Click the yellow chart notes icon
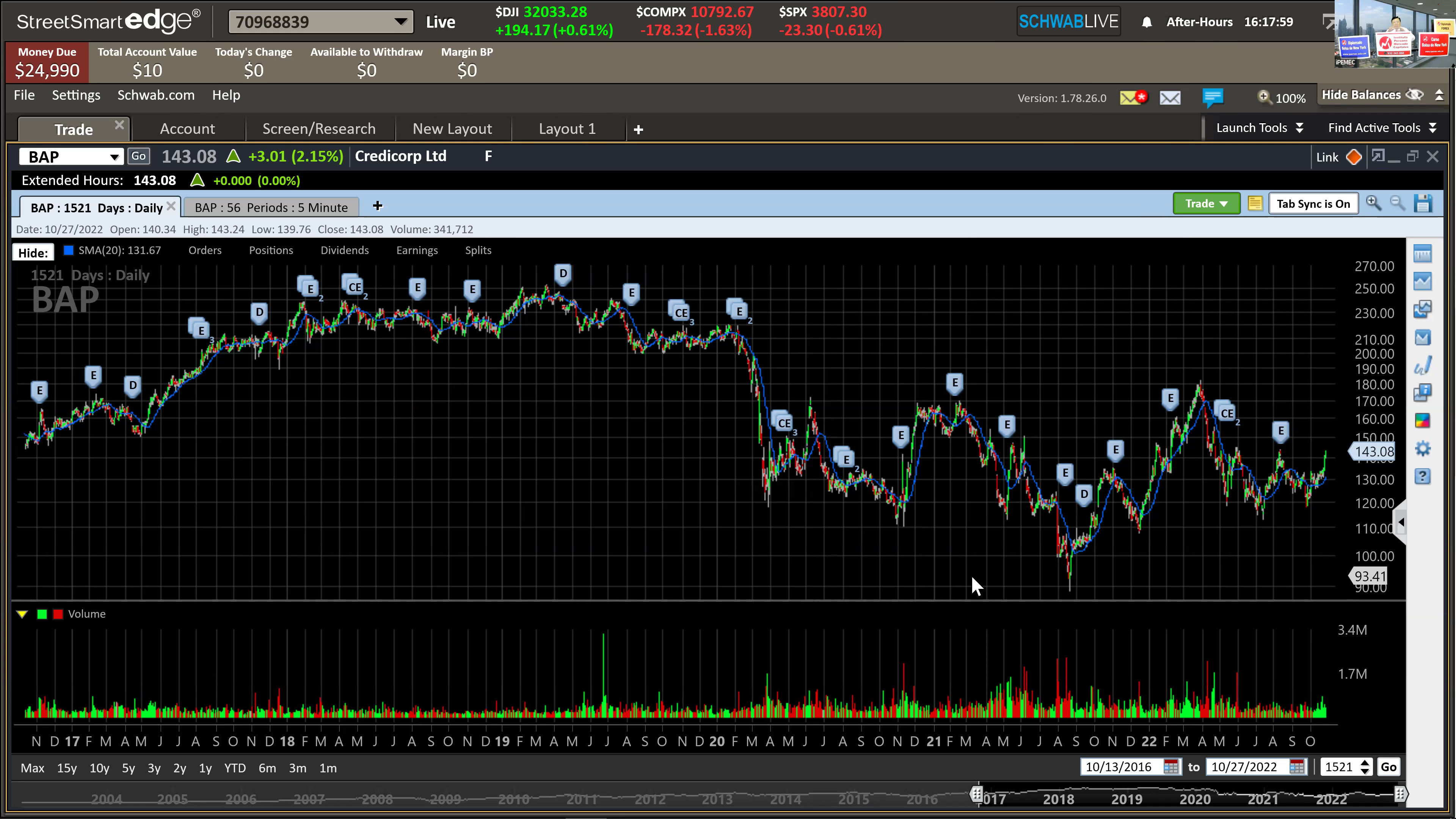 (1255, 204)
